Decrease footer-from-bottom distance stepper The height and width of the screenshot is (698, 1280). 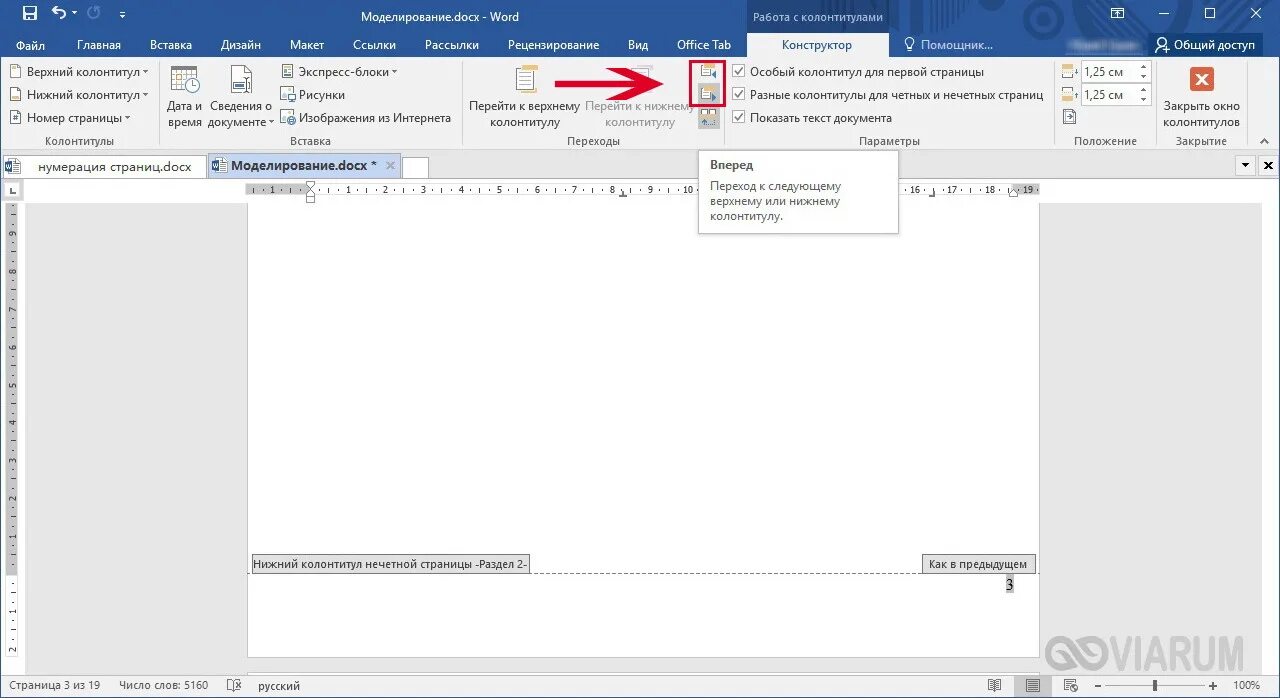pos(1144,100)
